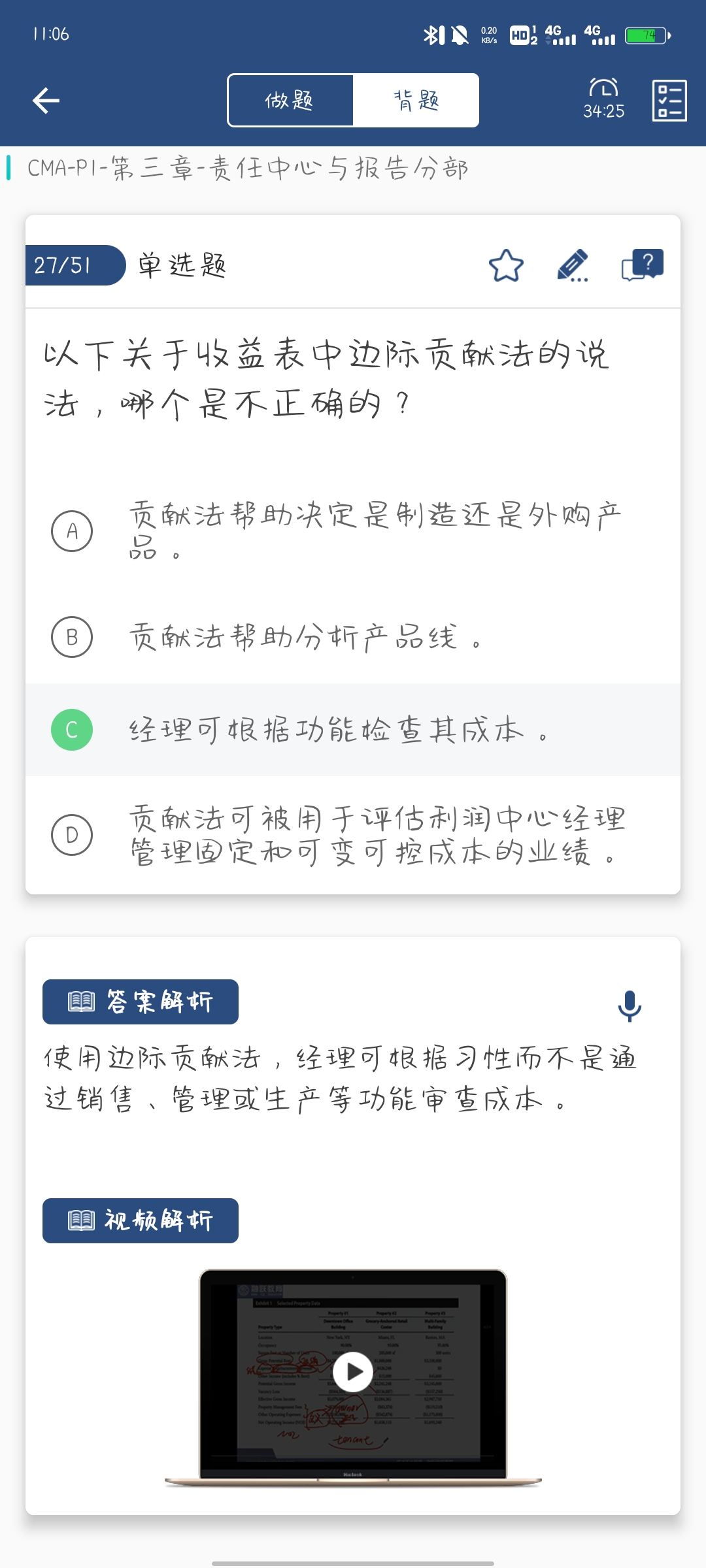Select answer option A radio button
706x1568 pixels.
(x=72, y=531)
